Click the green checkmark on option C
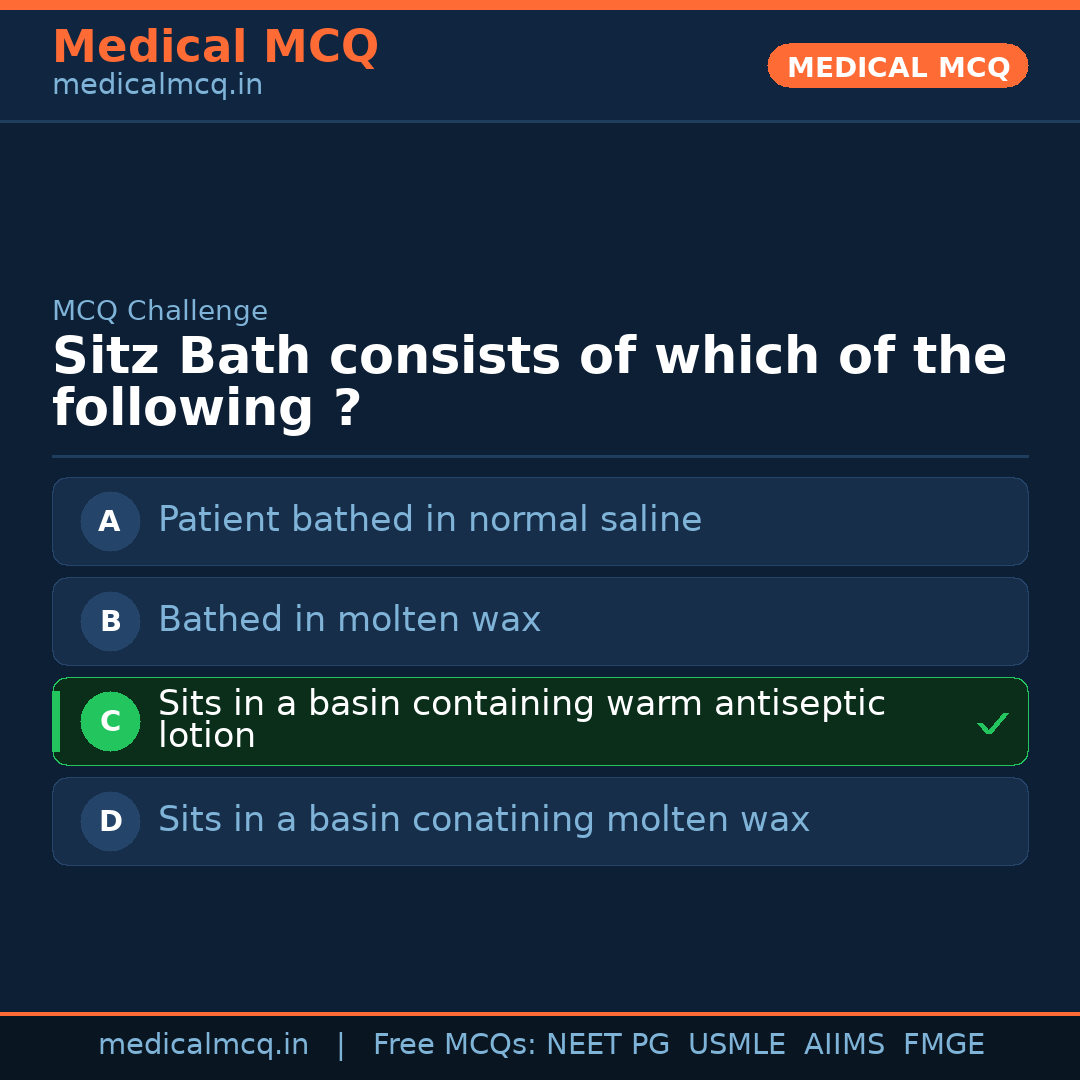1080x1080 pixels. 993,722
